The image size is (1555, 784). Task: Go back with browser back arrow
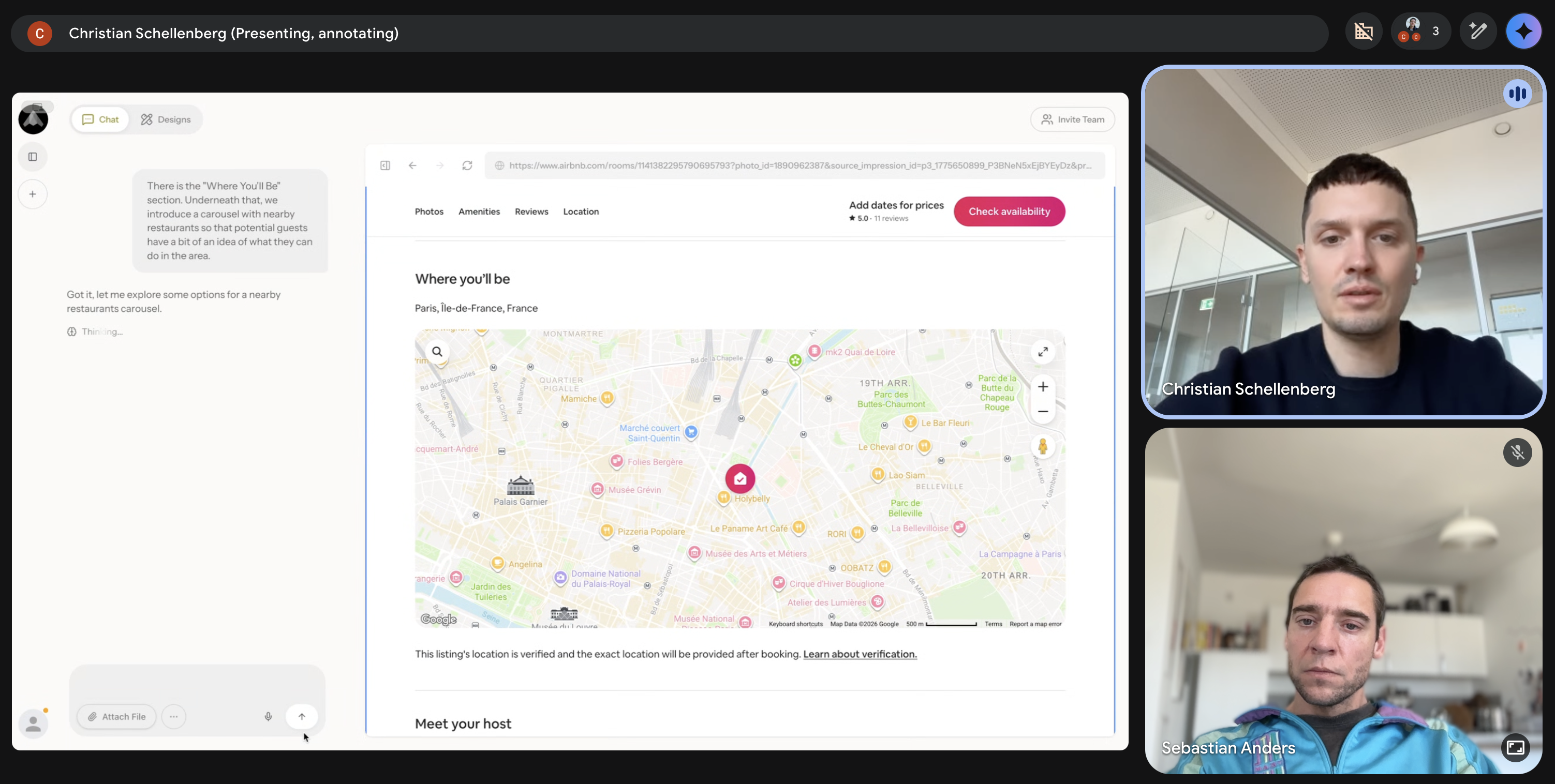pos(412,165)
